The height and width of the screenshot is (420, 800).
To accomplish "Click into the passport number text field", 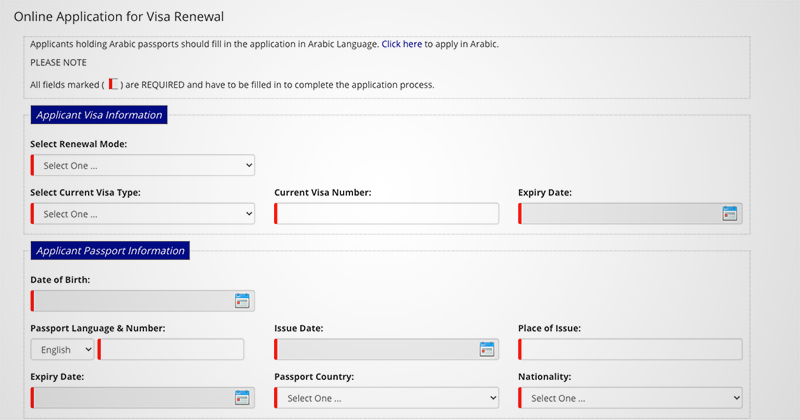I will coord(172,349).
